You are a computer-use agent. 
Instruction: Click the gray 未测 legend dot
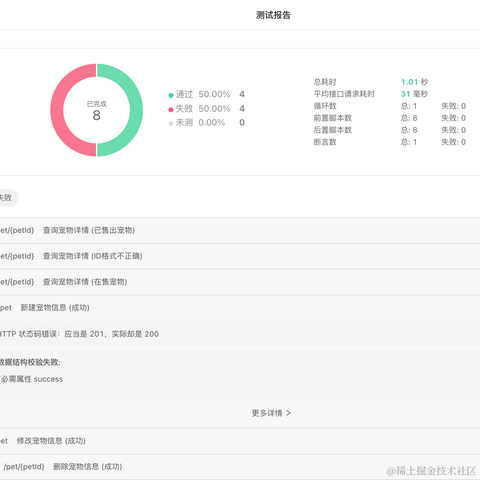(171, 124)
